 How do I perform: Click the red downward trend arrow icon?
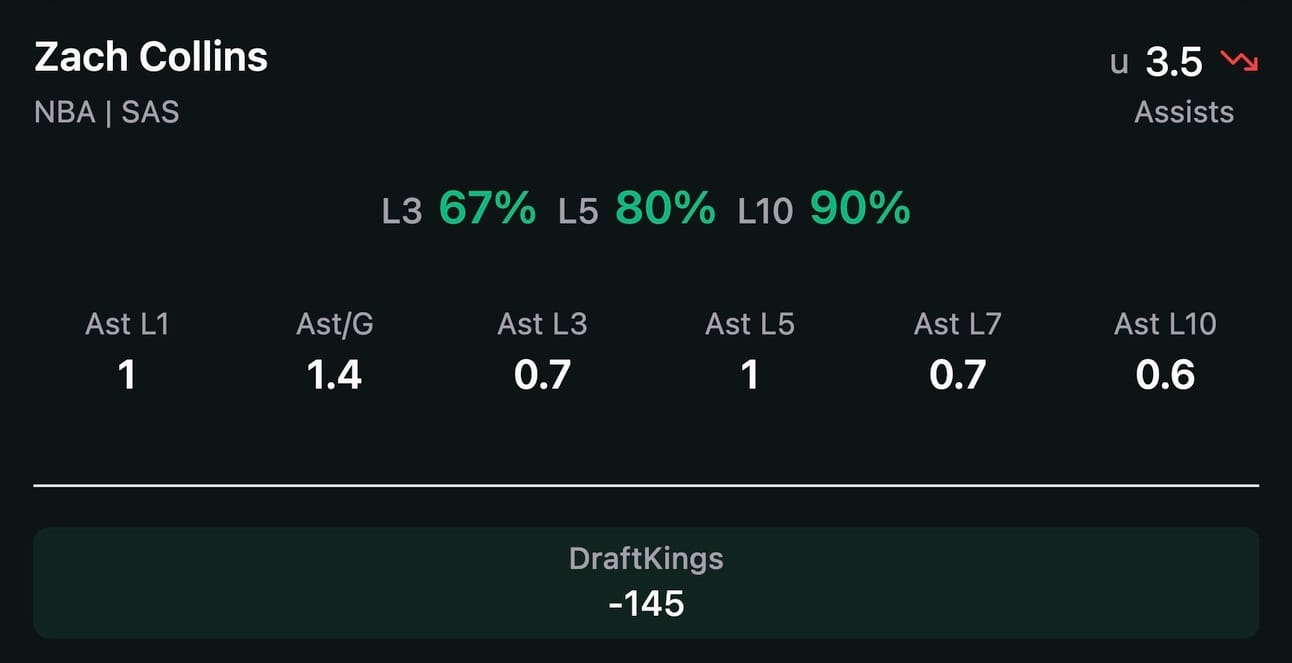click(1240, 62)
